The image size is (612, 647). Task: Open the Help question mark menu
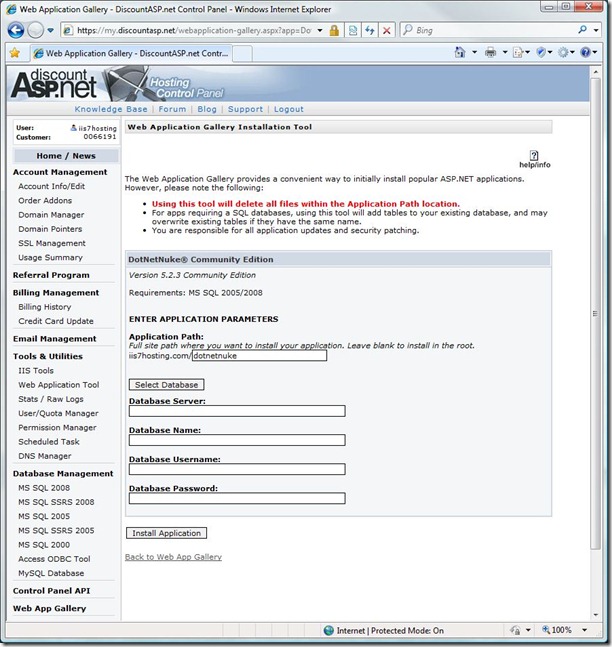coord(588,52)
